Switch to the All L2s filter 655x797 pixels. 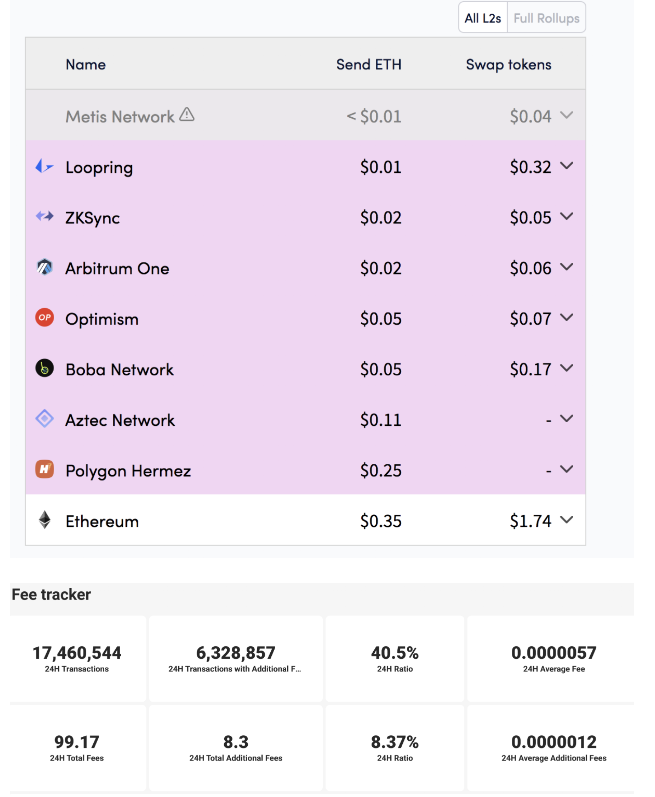pos(483,18)
